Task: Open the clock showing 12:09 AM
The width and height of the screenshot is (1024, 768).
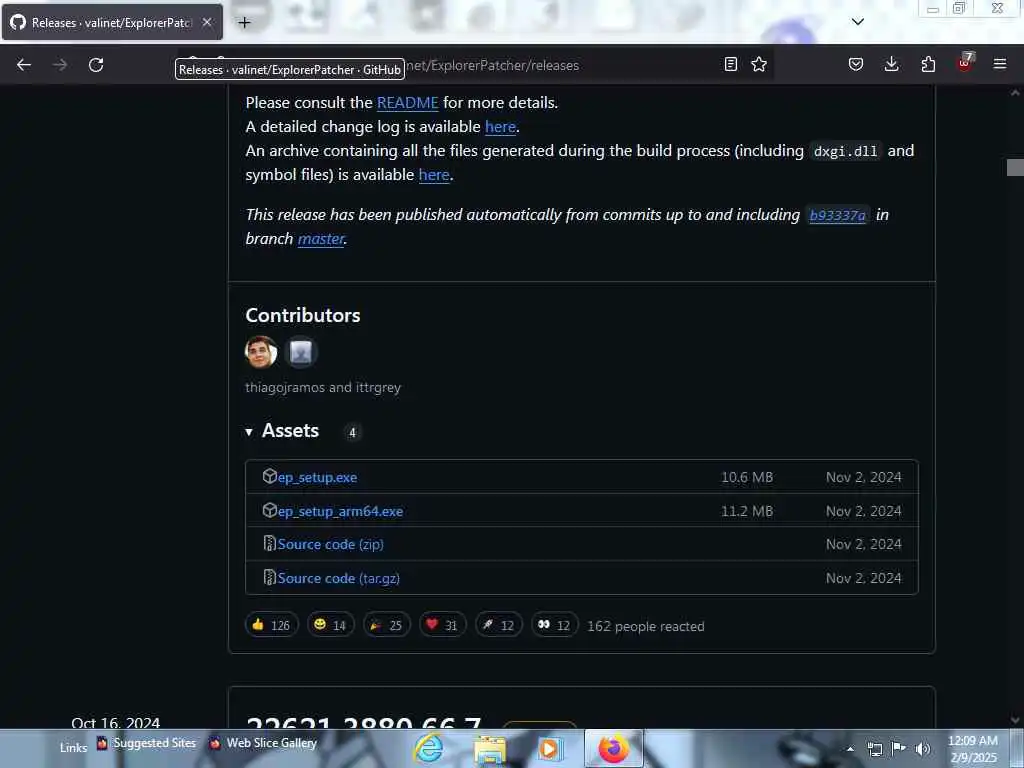Action: [973, 749]
